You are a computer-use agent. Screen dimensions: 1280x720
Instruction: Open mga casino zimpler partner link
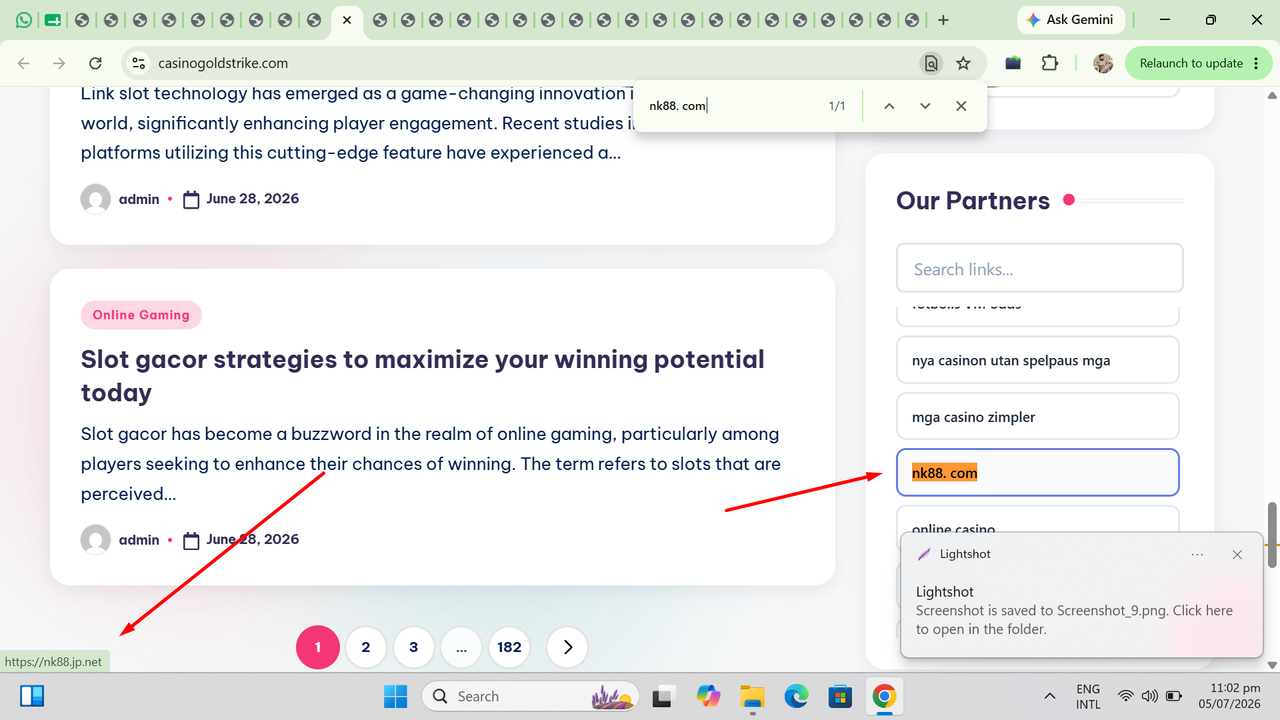(1038, 416)
